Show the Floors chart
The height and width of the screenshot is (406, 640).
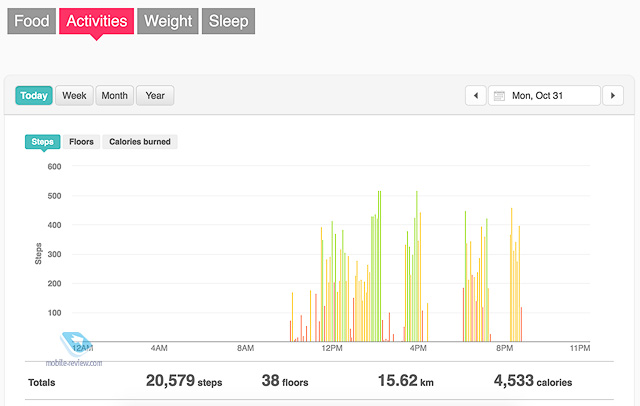(x=81, y=142)
